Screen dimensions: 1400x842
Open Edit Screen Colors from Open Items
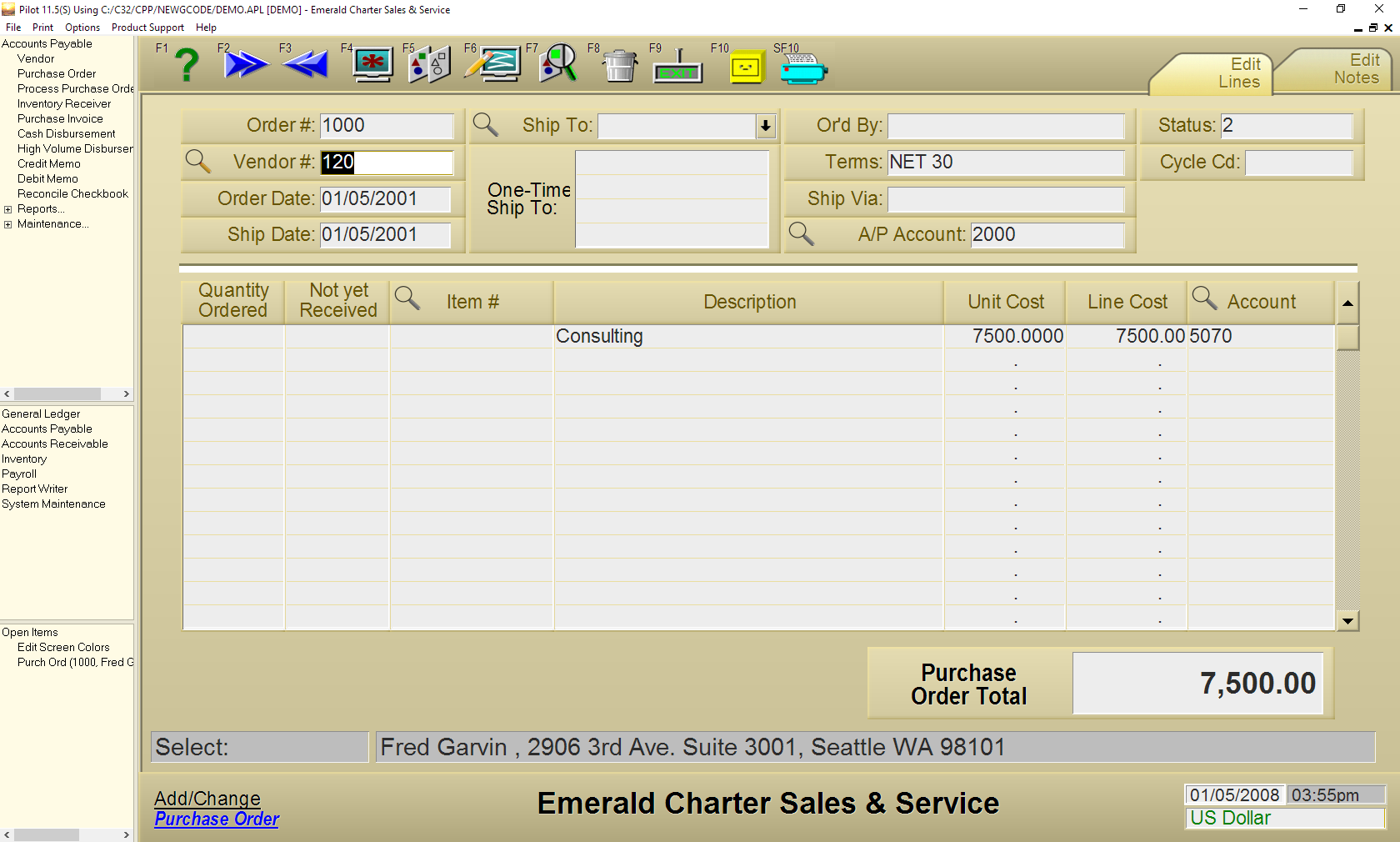click(x=63, y=648)
